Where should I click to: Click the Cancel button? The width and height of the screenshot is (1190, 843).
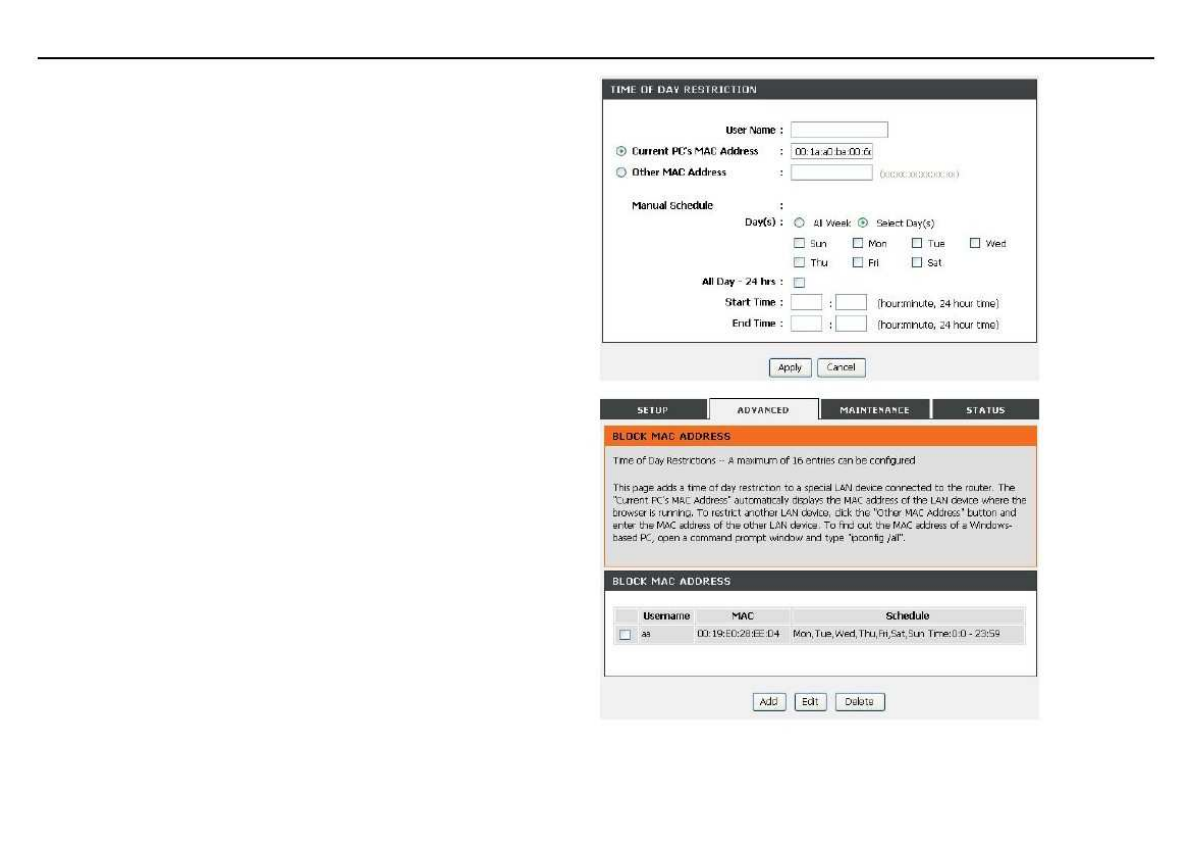click(841, 367)
